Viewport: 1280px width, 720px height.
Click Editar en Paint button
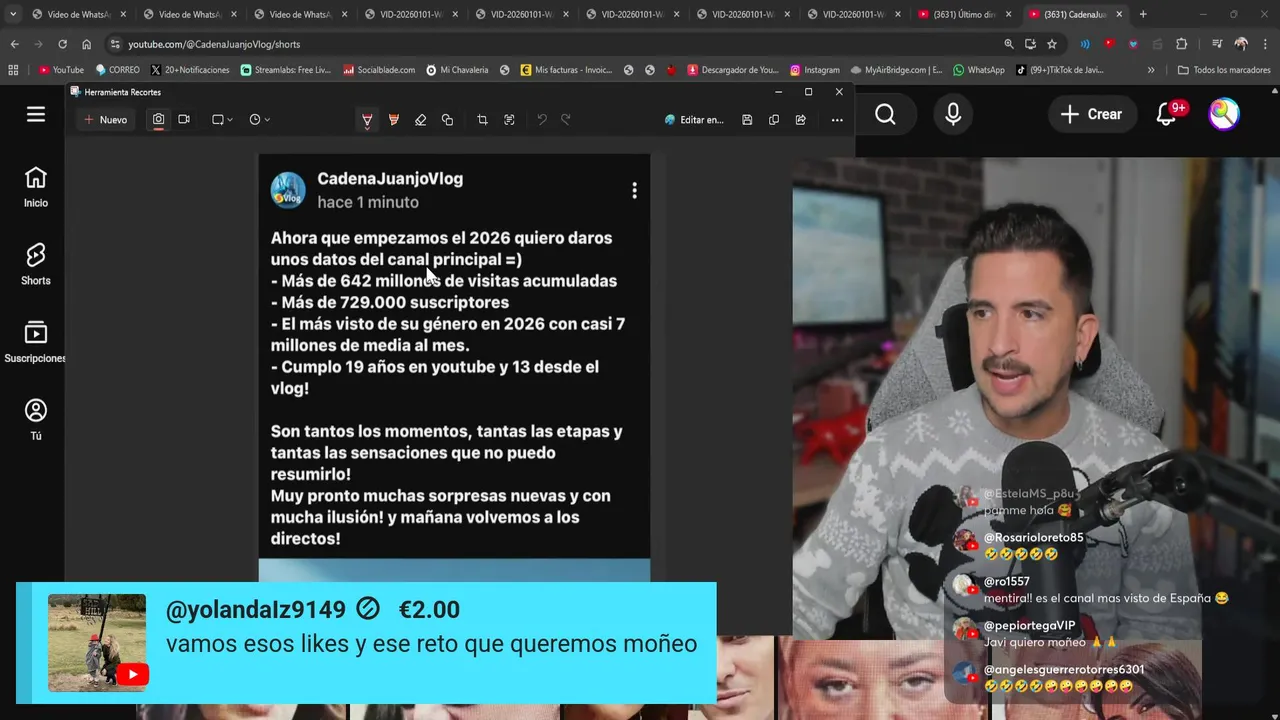tap(694, 119)
